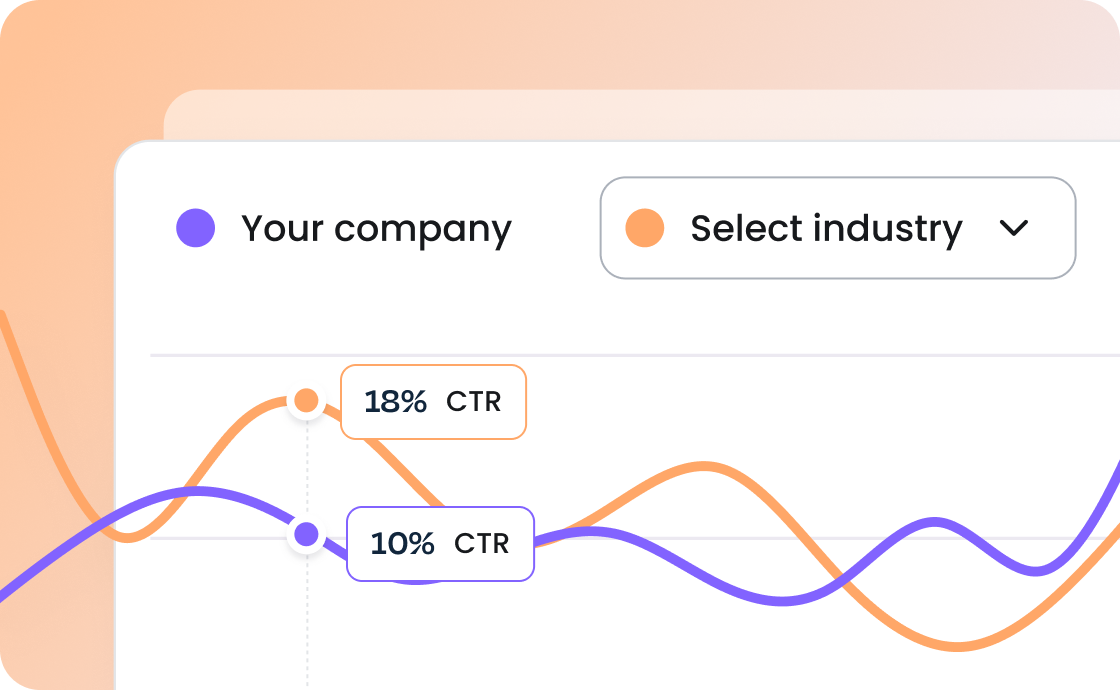Viewport: 1120px width, 690px height.
Task: Click the 10% value in purple tooltip
Action: (x=402, y=544)
